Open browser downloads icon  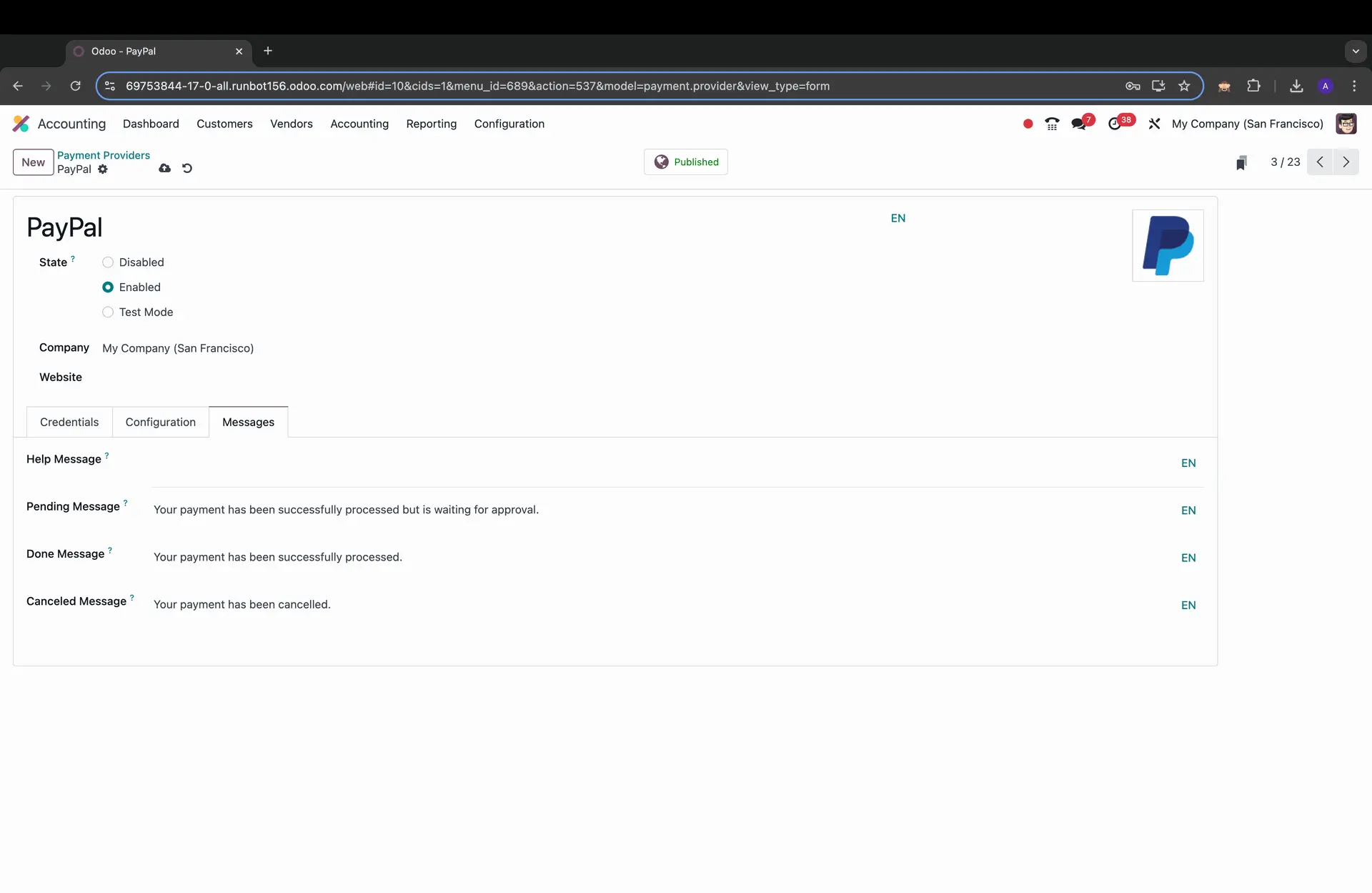click(x=1296, y=86)
